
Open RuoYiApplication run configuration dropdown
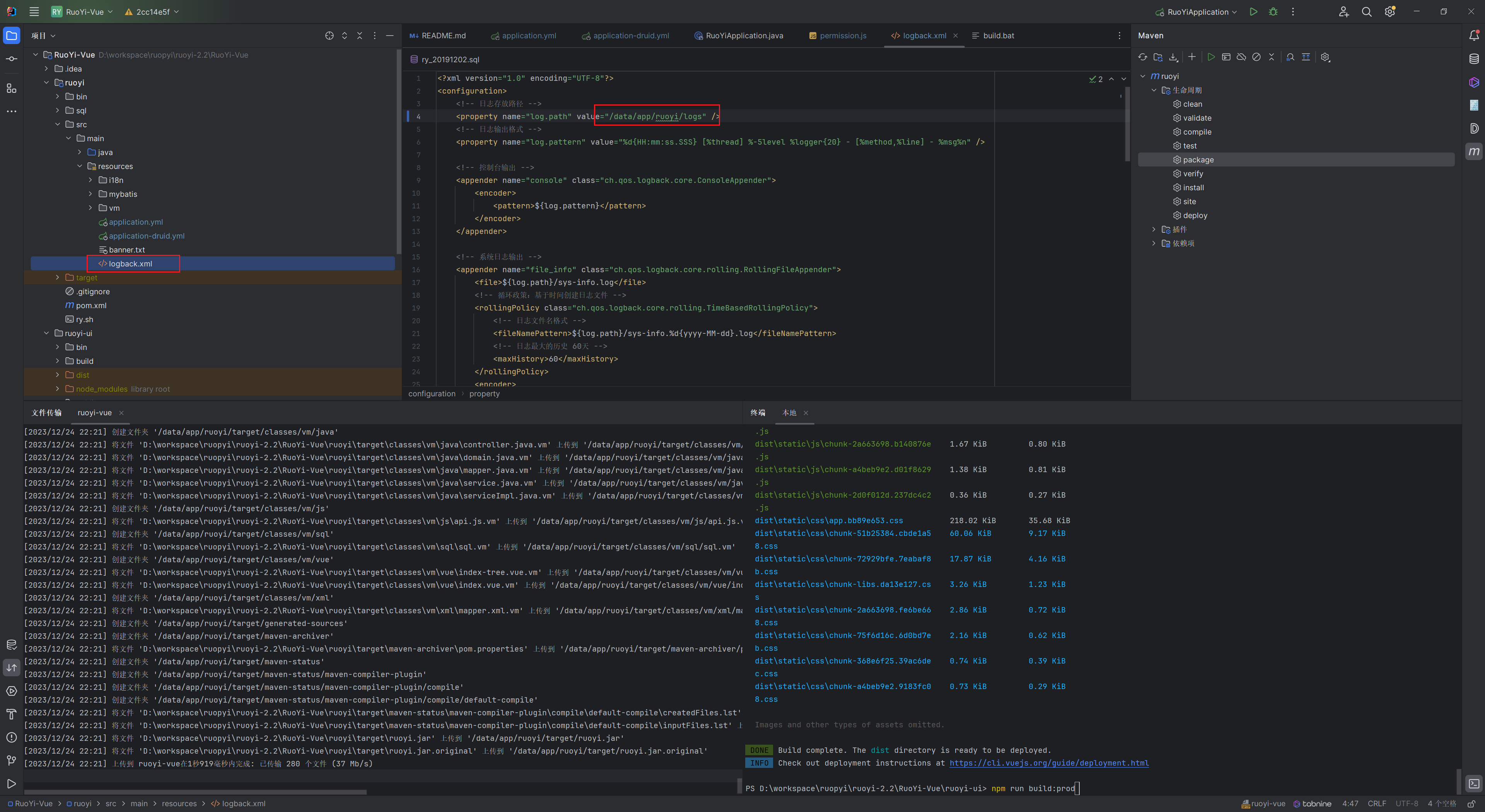tap(1196, 12)
